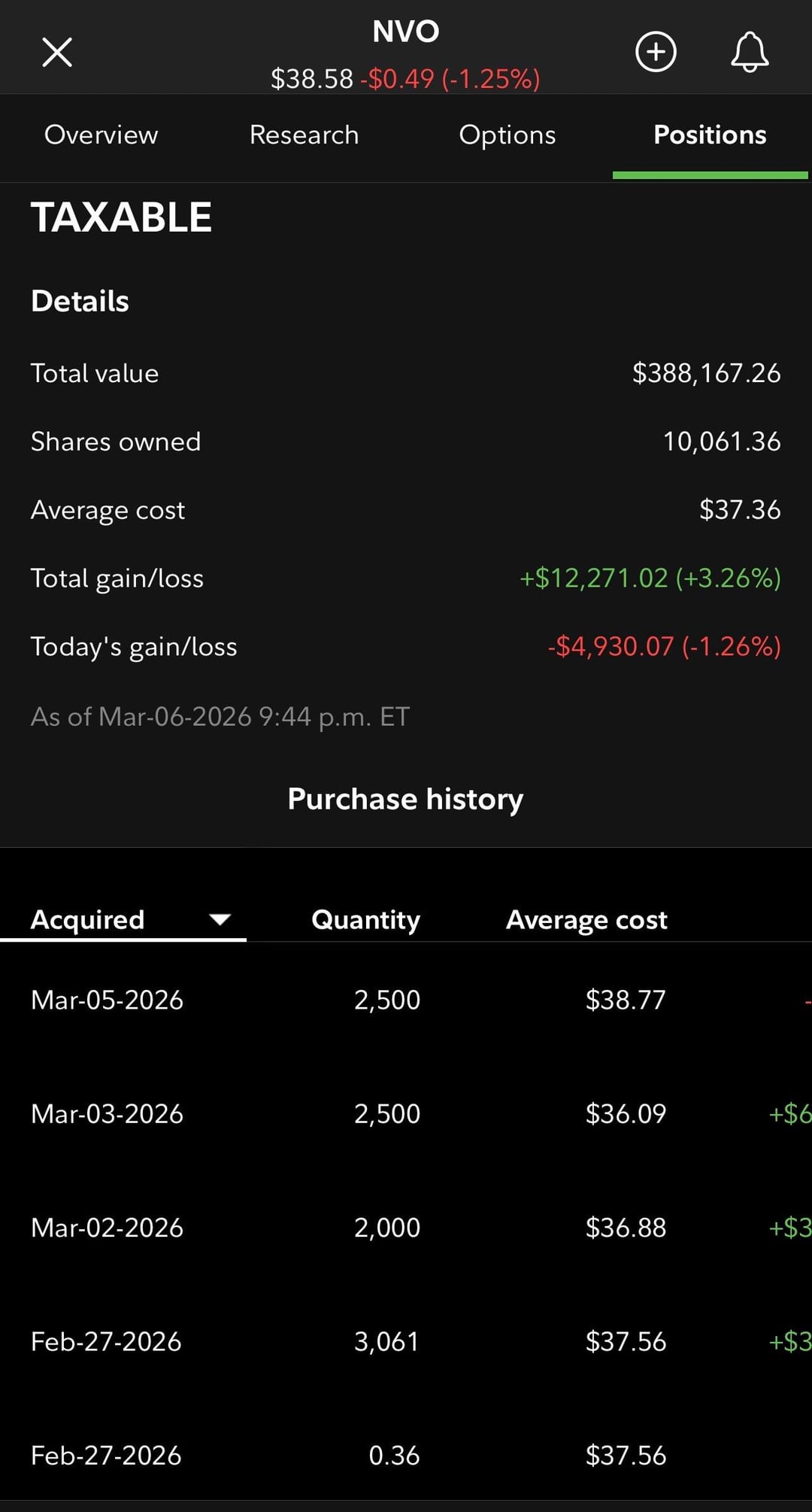Screen dimensions: 812x1512
Task: Tap the Total gain/loss value
Action: click(x=650, y=578)
